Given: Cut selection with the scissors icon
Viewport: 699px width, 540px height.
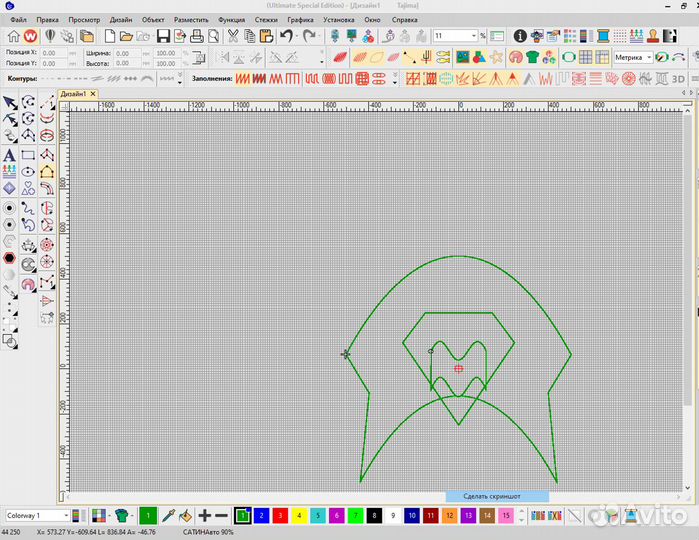Looking at the screenshot, I should [x=233, y=36].
